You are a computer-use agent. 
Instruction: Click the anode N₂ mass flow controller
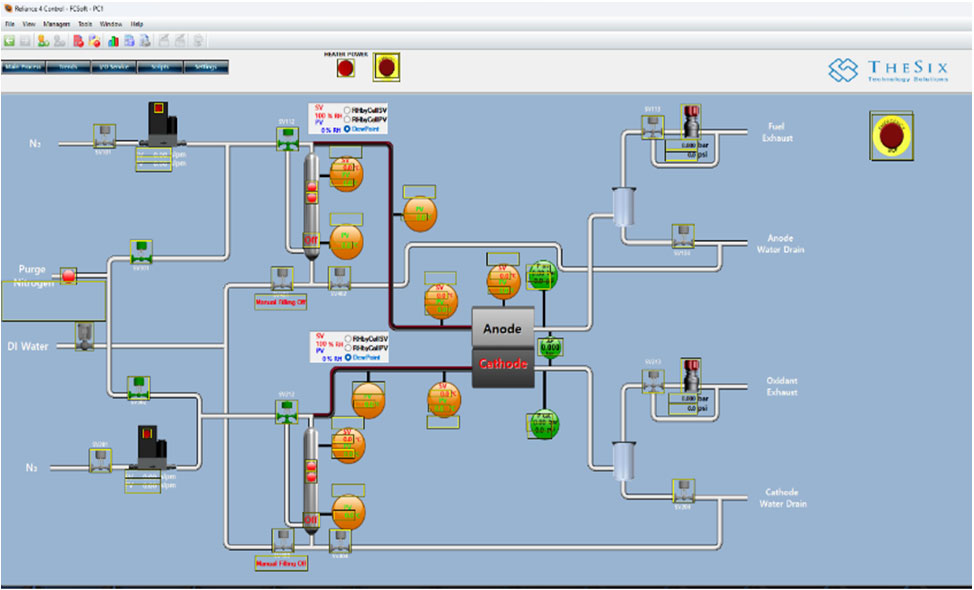pos(160,124)
